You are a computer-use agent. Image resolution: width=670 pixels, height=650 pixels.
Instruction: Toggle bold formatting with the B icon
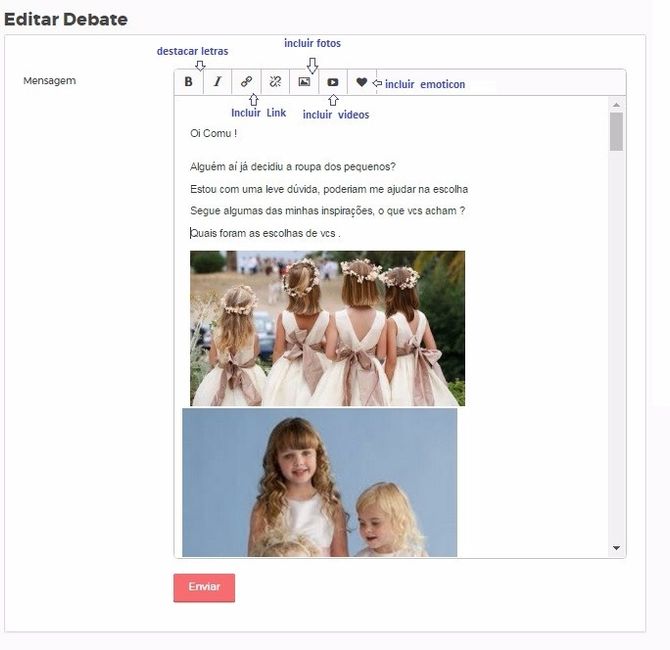click(x=188, y=82)
